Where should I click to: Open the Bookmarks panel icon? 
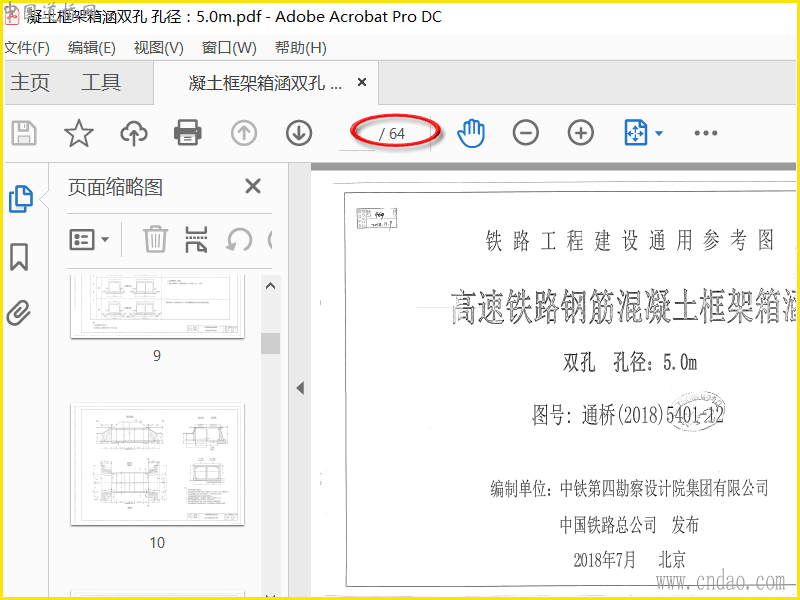point(19,257)
